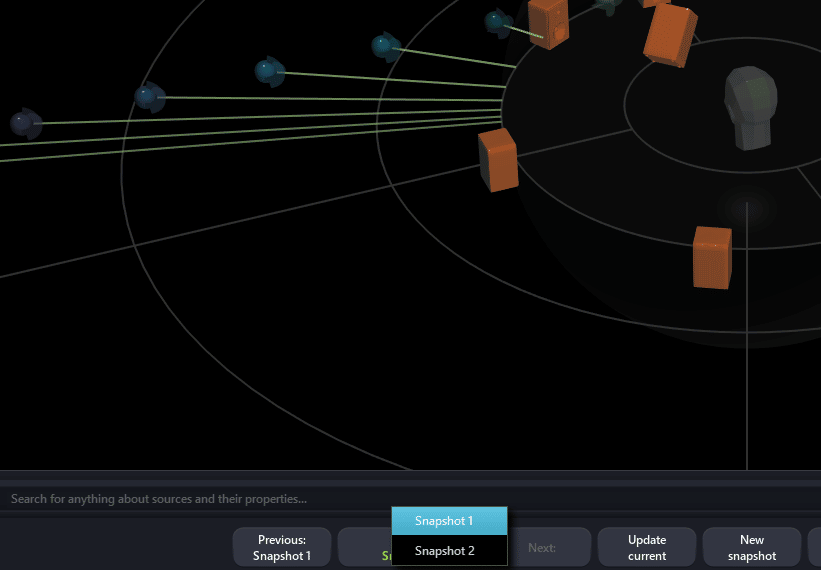The width and height of the screenshot is (821, 570).
Task: Select the large tilted speaker left of the head
Action: click(x=670, y=34)
